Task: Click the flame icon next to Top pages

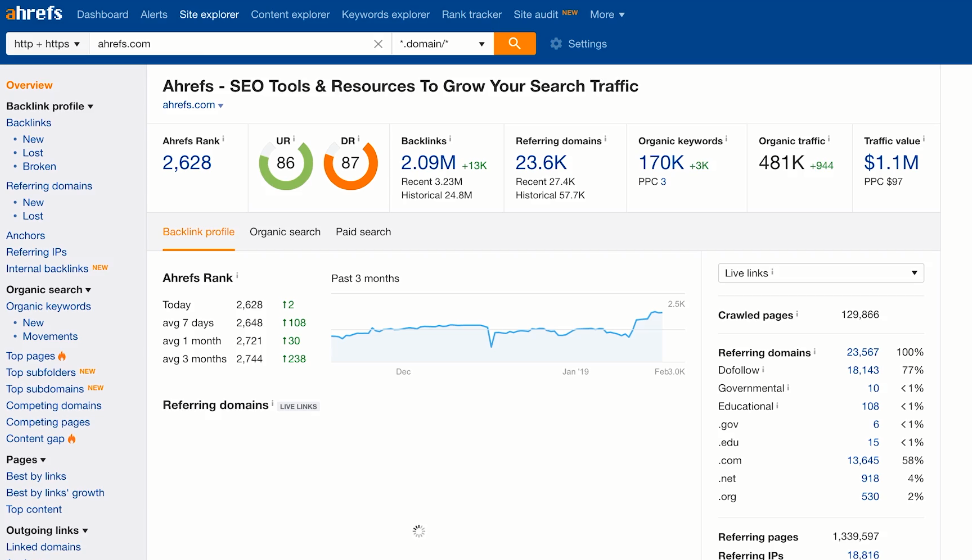Action: [62, 356]
